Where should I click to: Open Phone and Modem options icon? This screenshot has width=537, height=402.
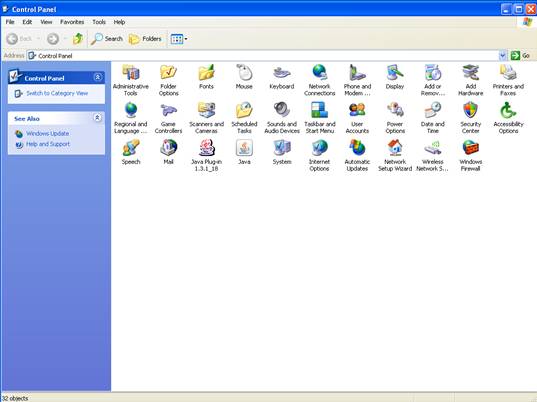[357, 73]
